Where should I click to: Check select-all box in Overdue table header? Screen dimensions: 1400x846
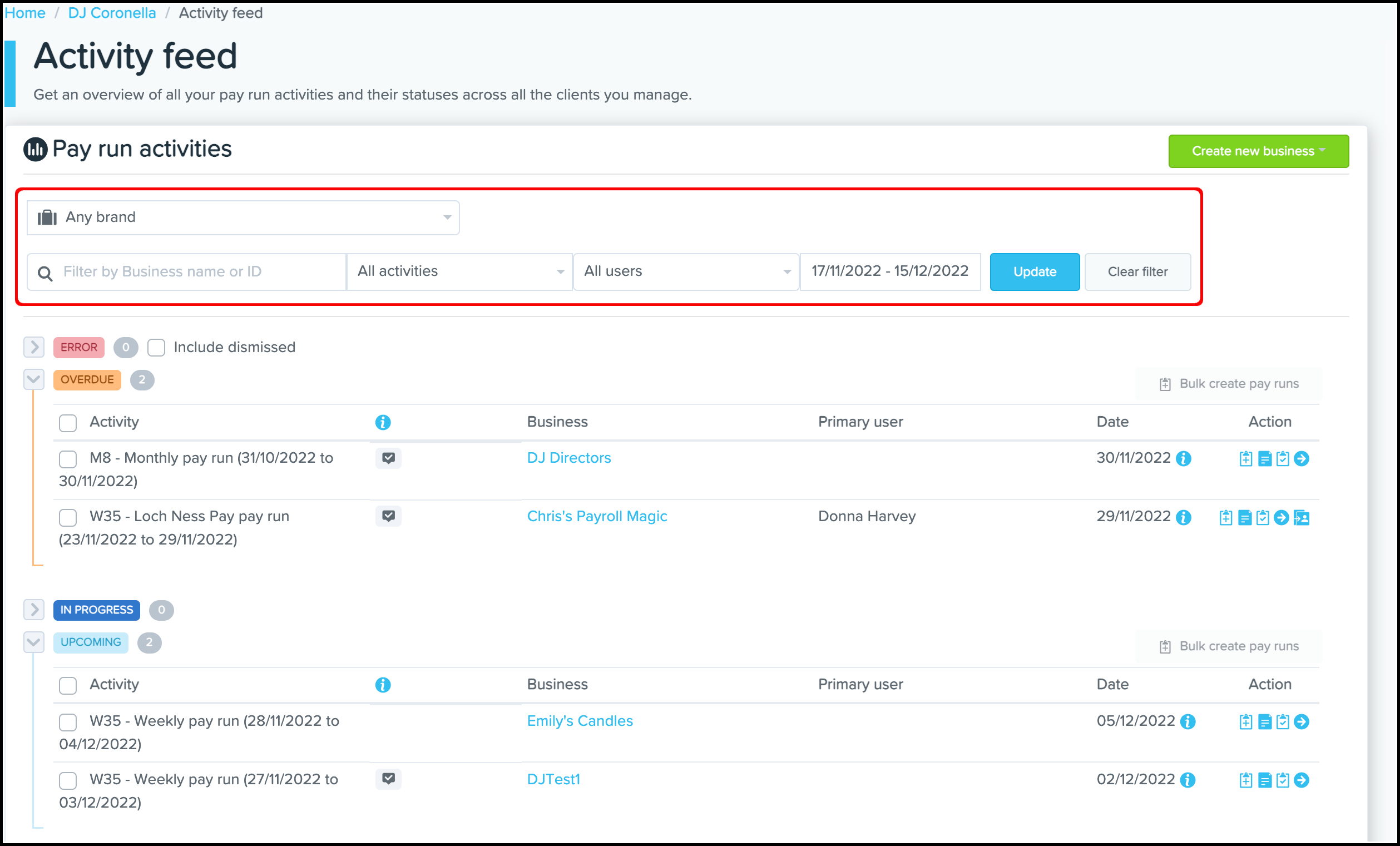coord(68,423)
